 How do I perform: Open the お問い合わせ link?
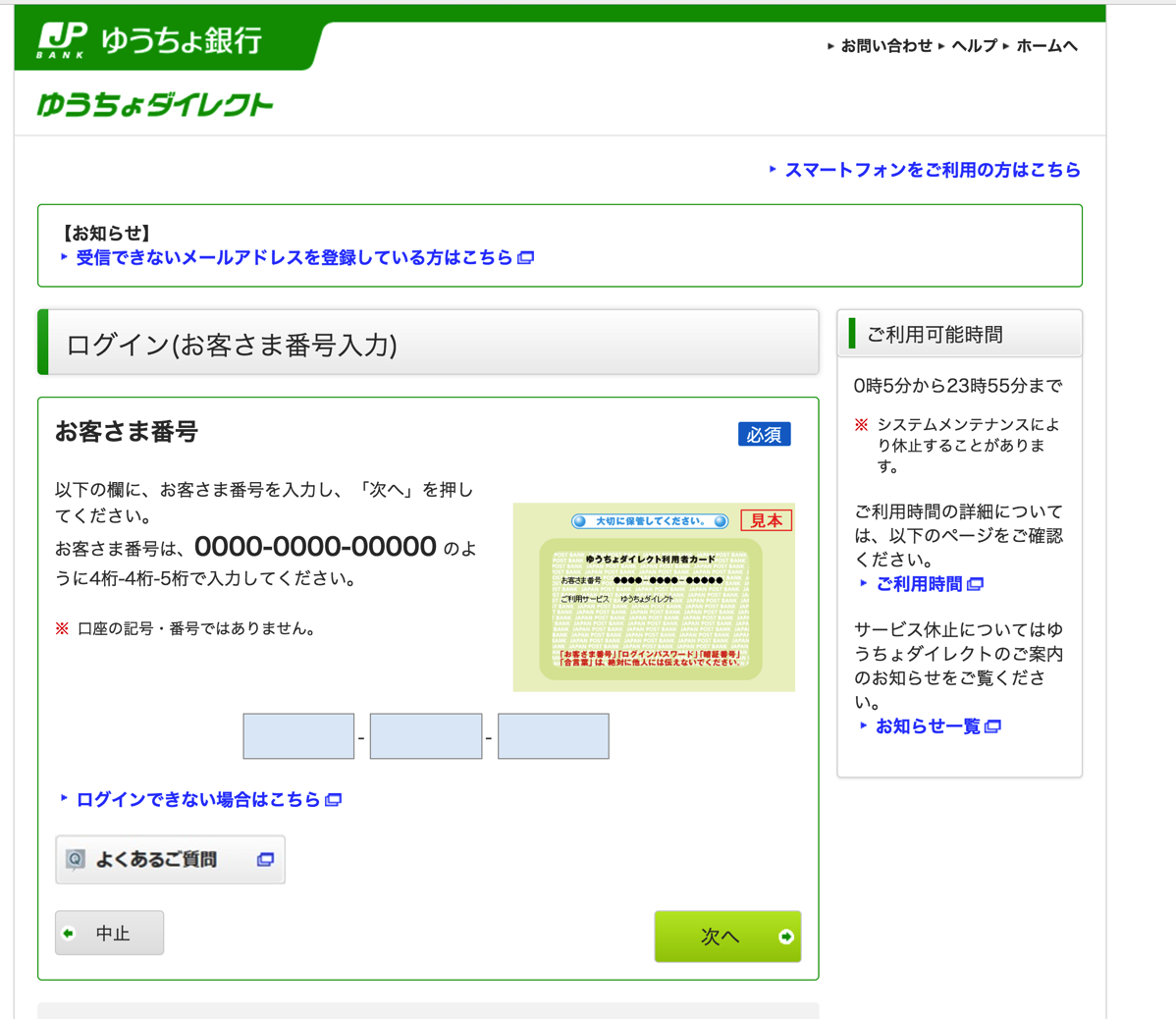[885, 46]
